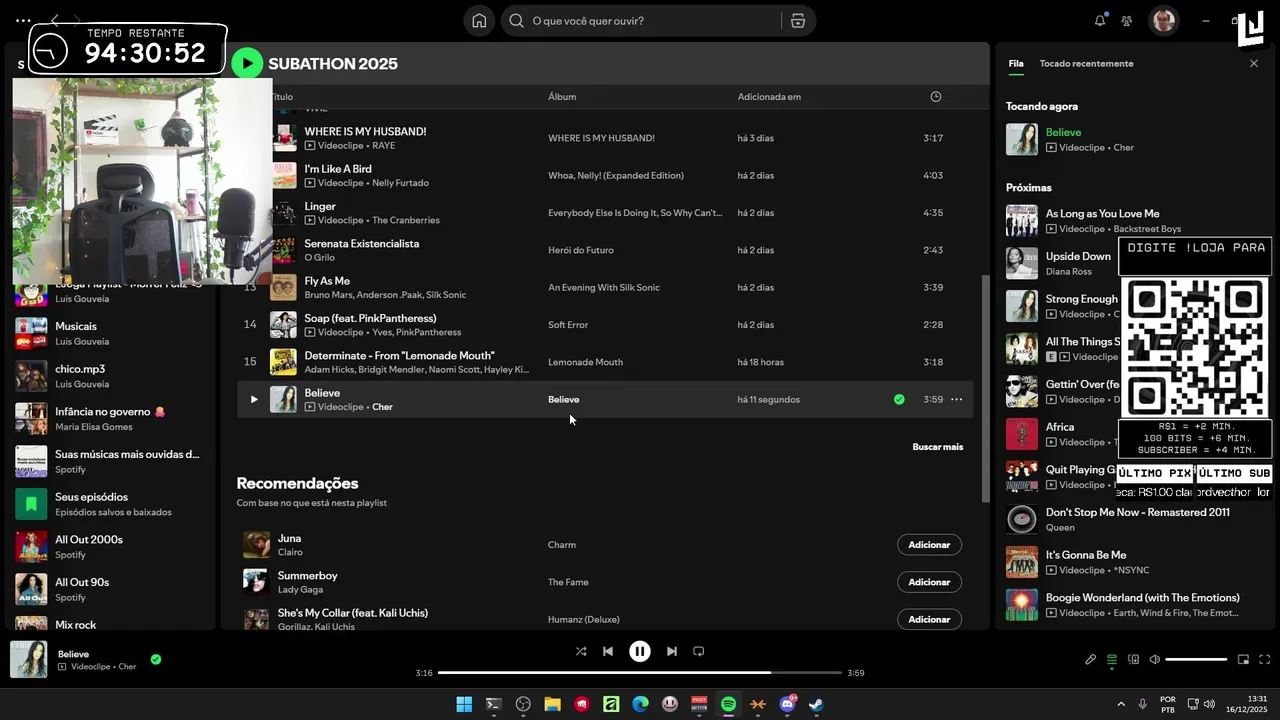Seek within the song progress bar

point(640,673)
